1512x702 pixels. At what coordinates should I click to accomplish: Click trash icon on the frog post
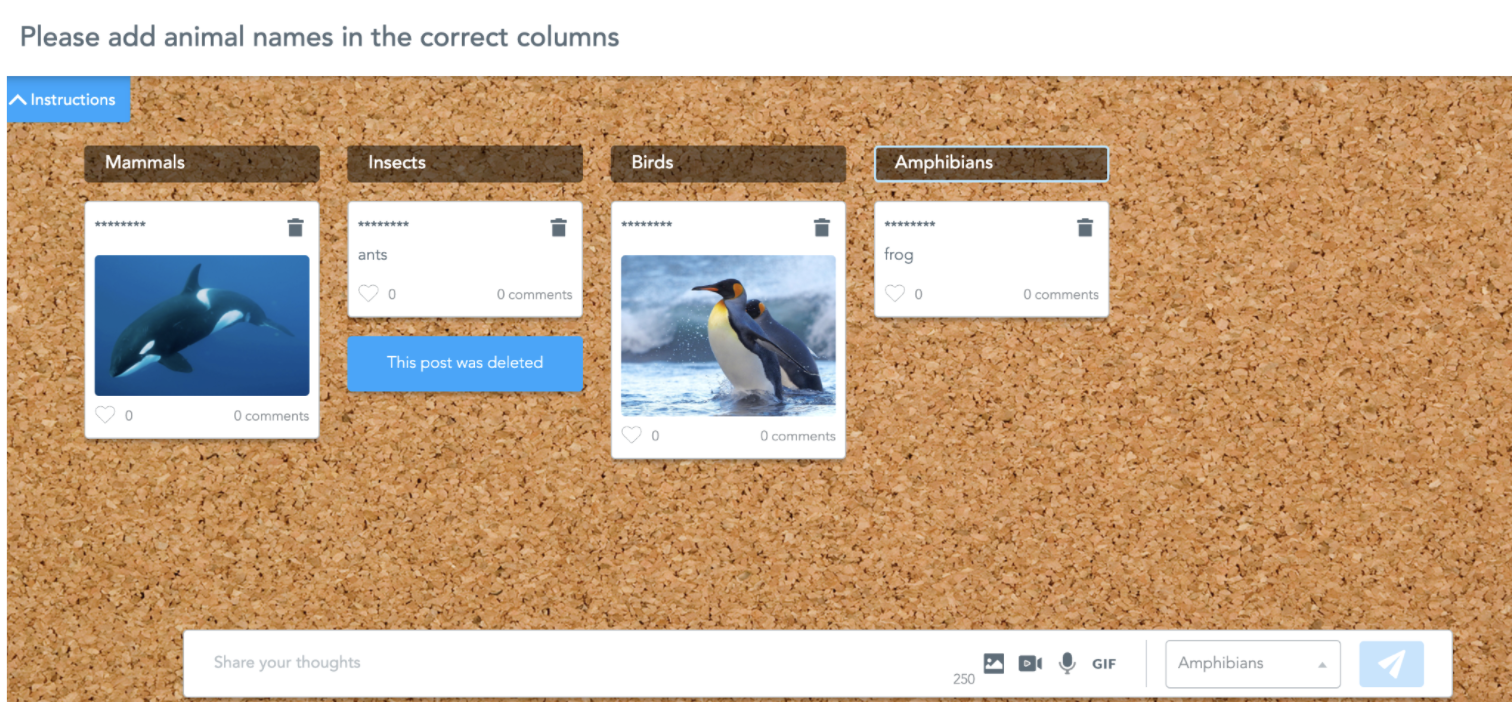tap(1084, 228)
